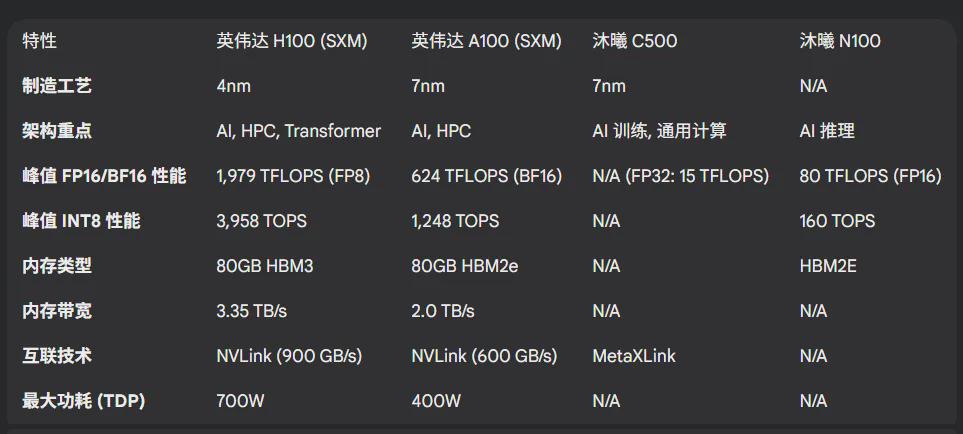The image size is (963, 434).
Task: Select the 互联技术 row label
Action: pos(57,356)
